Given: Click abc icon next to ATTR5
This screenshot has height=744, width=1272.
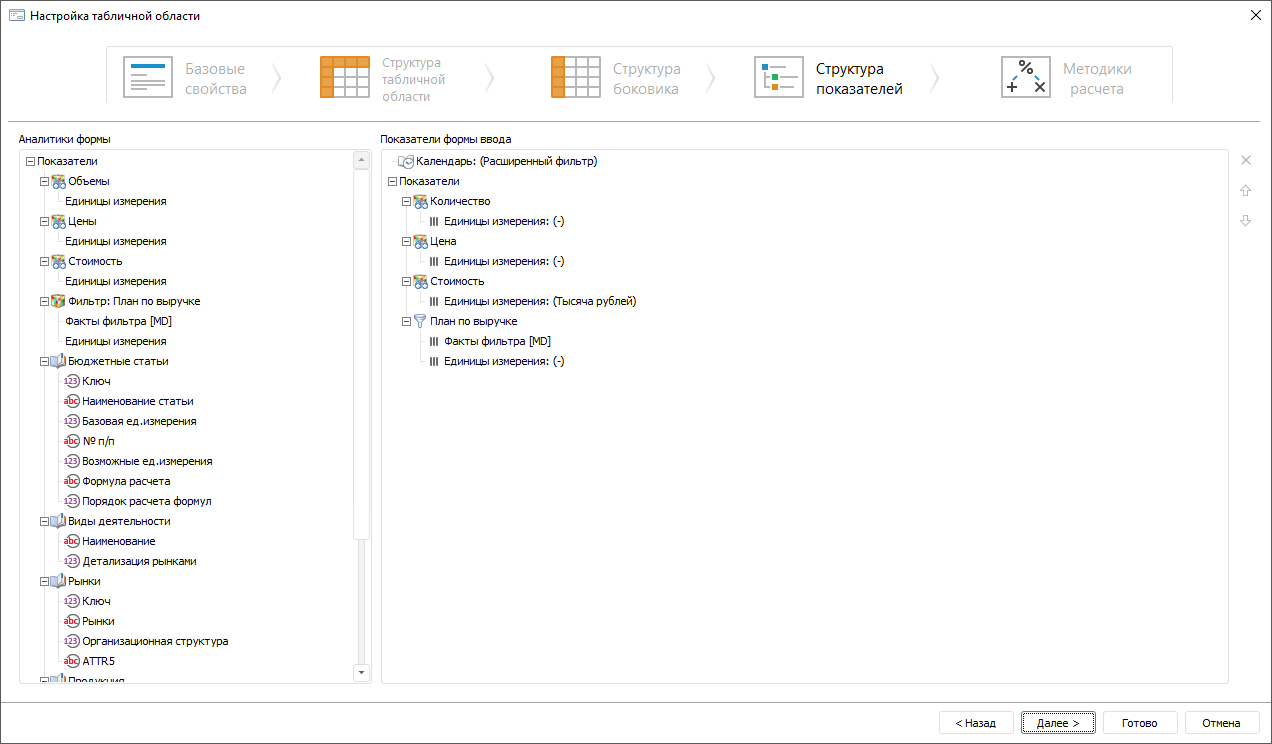Looking at the screenshot, I should click(x=72, y=661).
